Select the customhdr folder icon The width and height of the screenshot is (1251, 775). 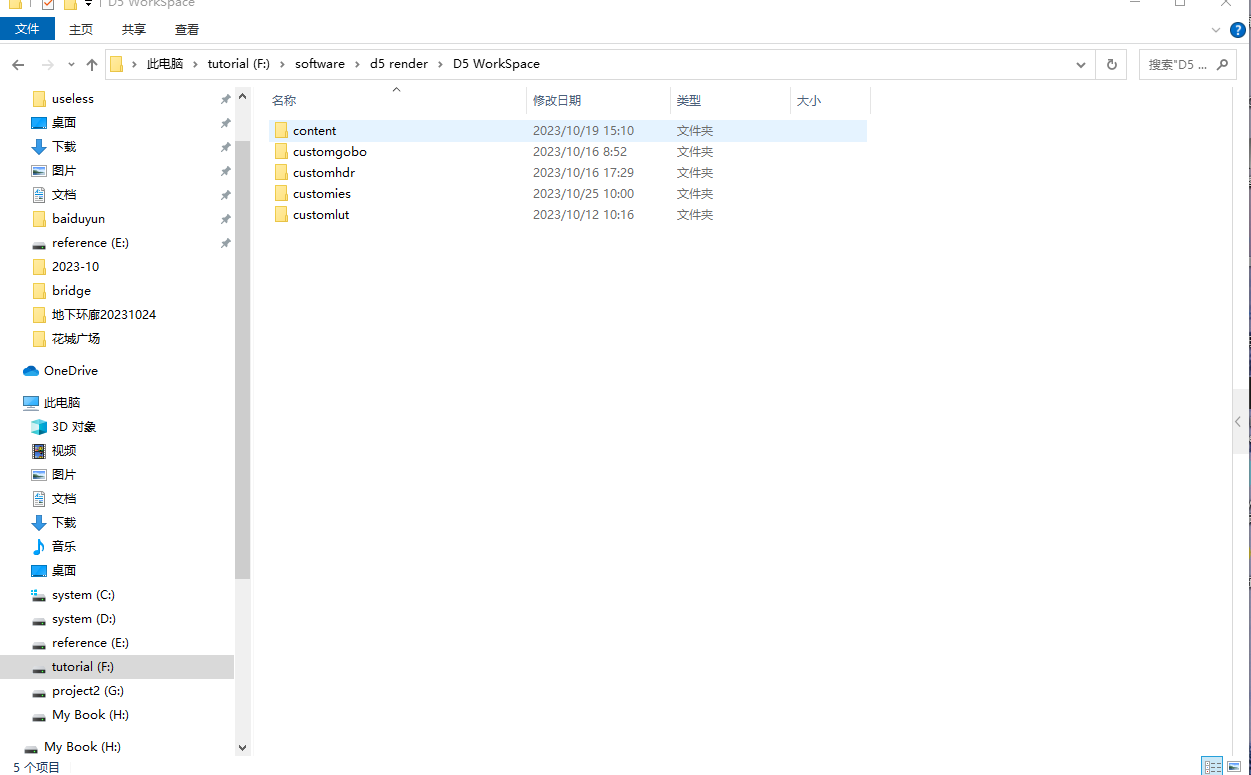tap(281, 172)
